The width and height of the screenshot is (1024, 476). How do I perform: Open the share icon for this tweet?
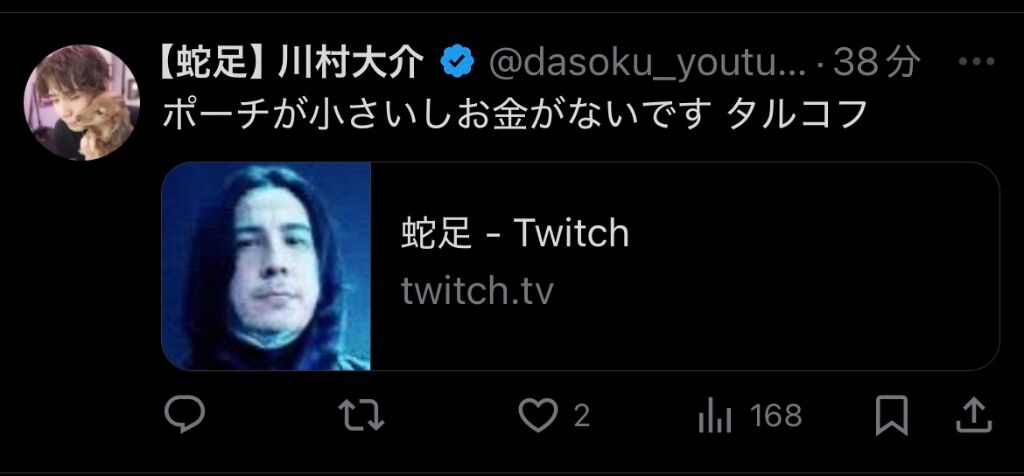click(974, 415)
